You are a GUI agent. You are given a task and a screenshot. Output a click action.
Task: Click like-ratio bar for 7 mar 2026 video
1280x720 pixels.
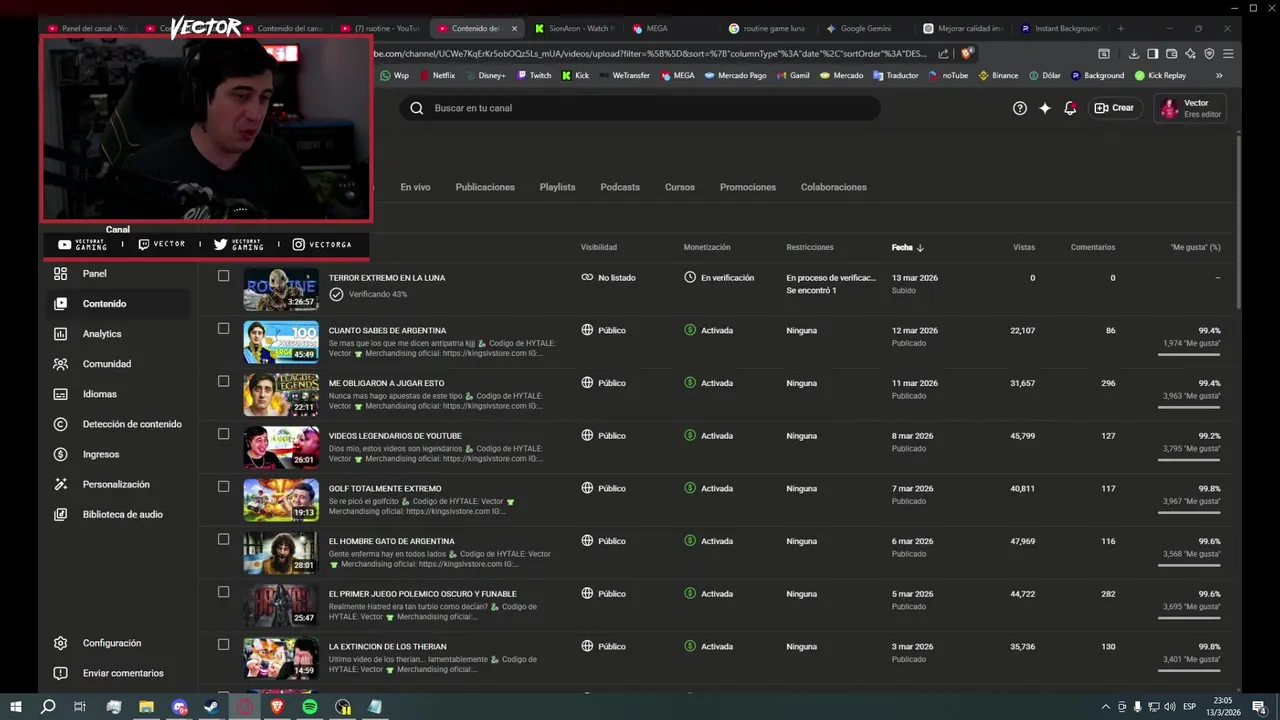tap(1189, 513)
